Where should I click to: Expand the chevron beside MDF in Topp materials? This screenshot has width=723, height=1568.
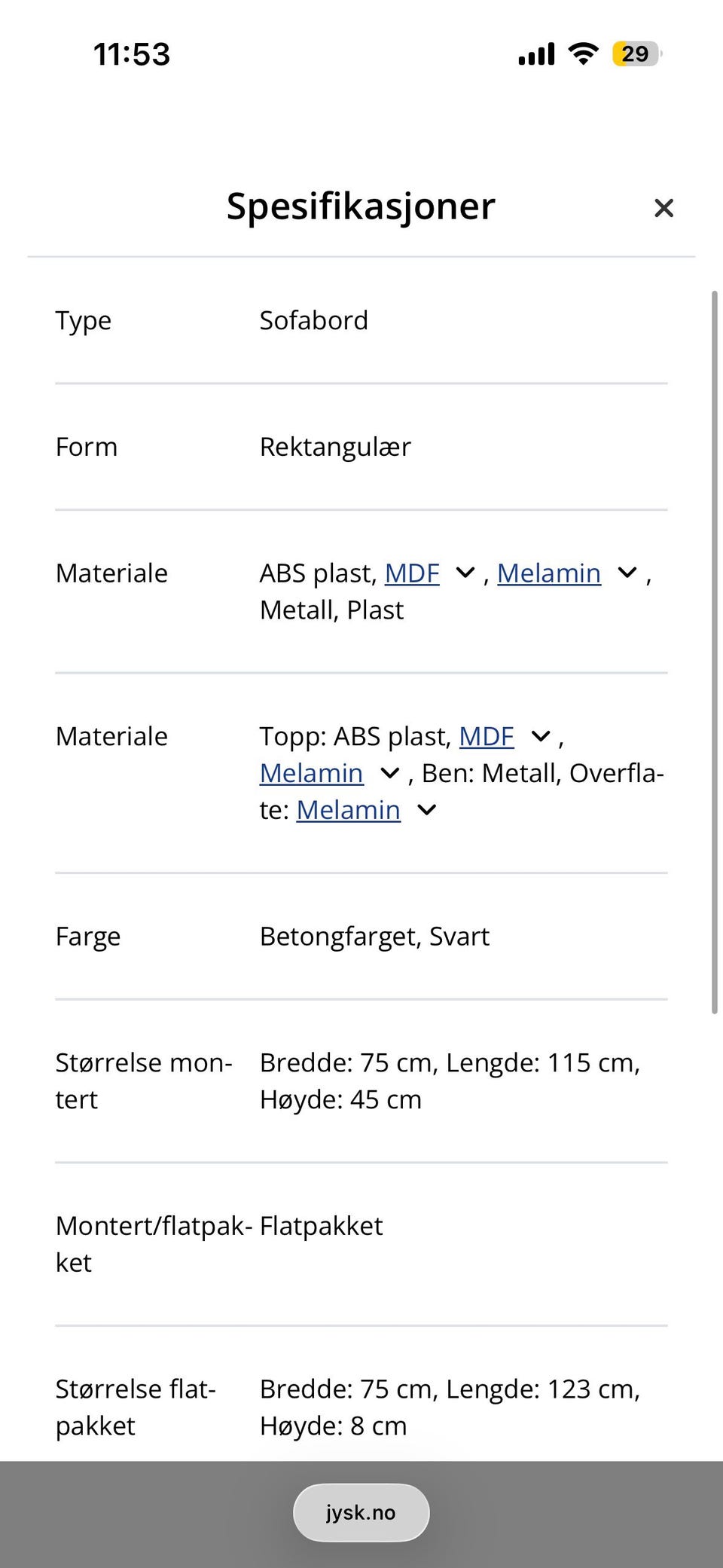tap(541, 736)
